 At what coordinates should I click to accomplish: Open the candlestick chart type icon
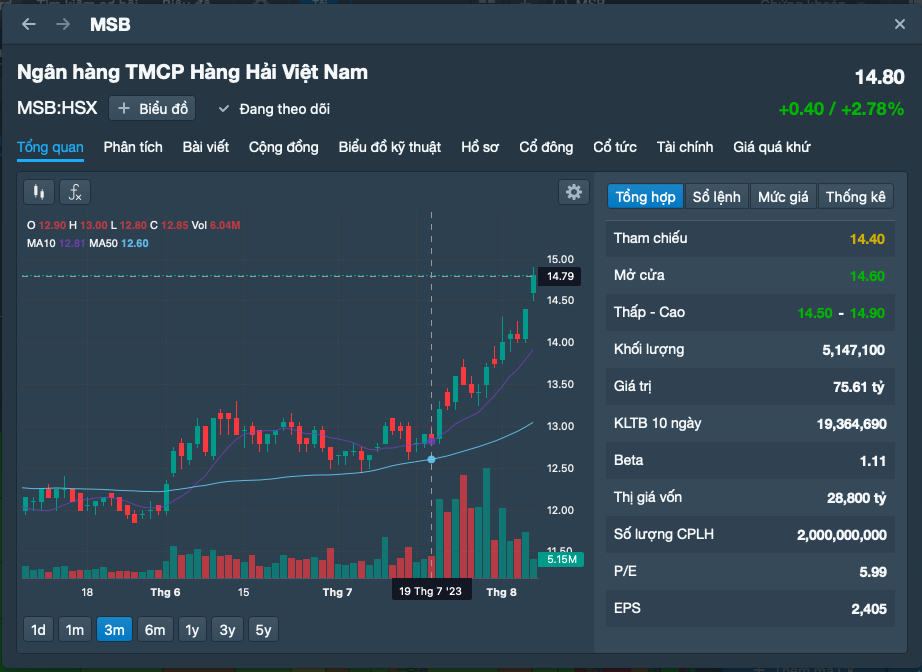pos(39,192)
